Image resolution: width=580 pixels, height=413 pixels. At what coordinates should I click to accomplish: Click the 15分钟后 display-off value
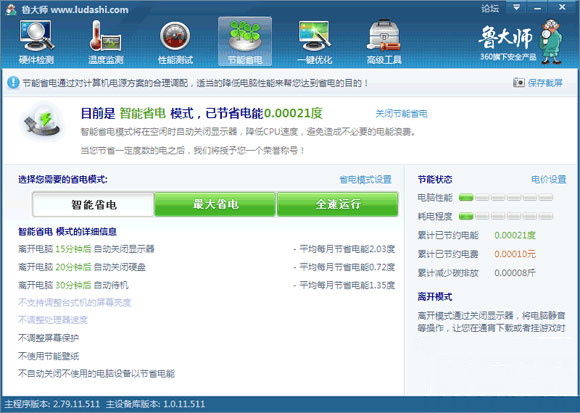[x=73, y=249]
